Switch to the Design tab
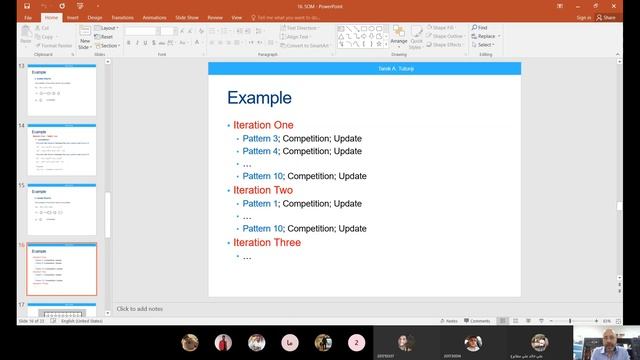This screenshot has height=360, width=640. click(95, 18)
